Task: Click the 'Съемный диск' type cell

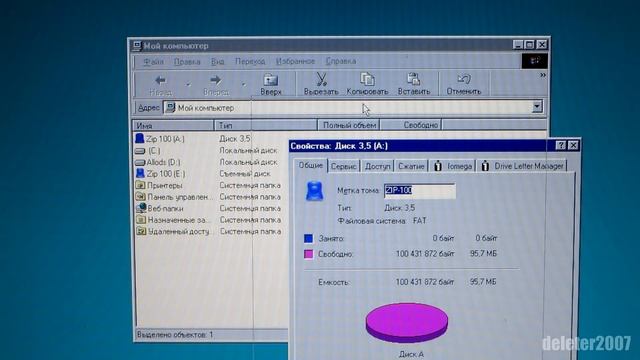Action: (x=245, y=174)
